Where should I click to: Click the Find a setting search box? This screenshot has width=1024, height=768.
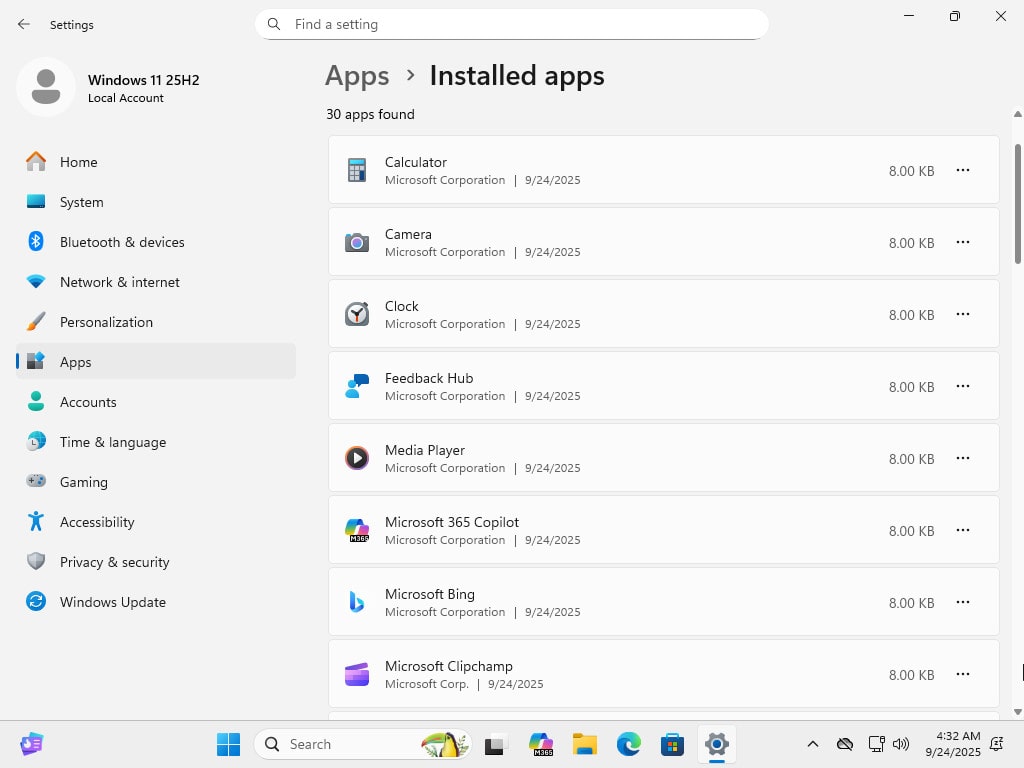pos(520,24)
